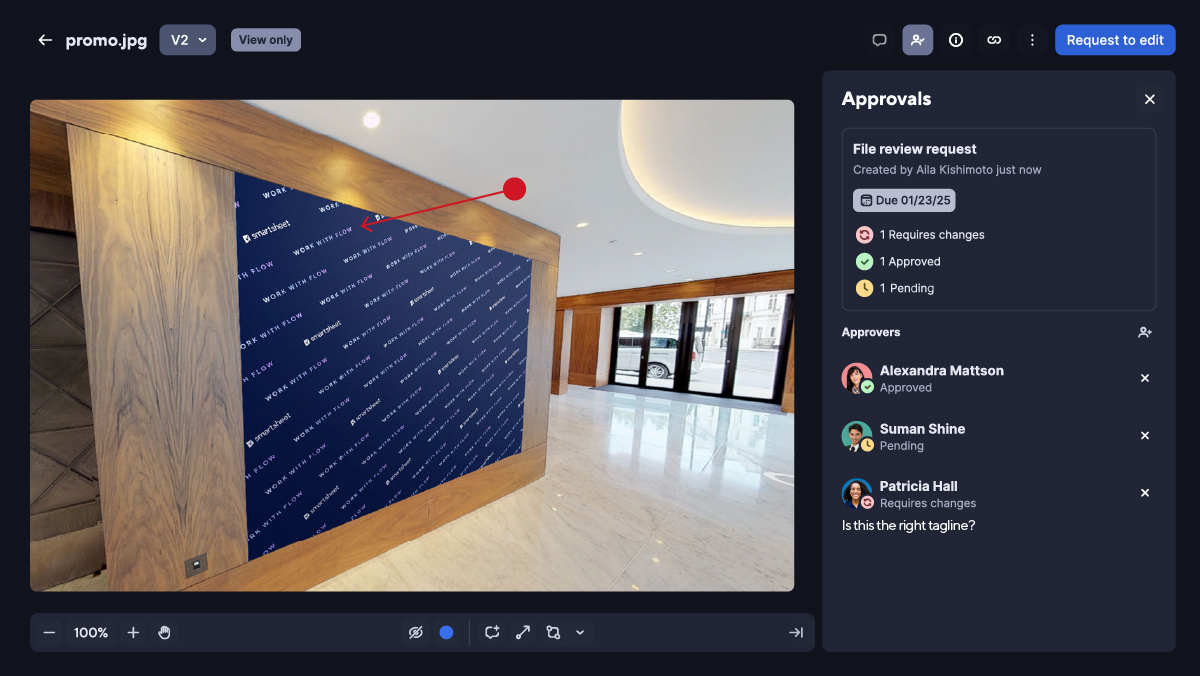Click the View only badge
This screenshot has width=1200, height=676.
266,40
